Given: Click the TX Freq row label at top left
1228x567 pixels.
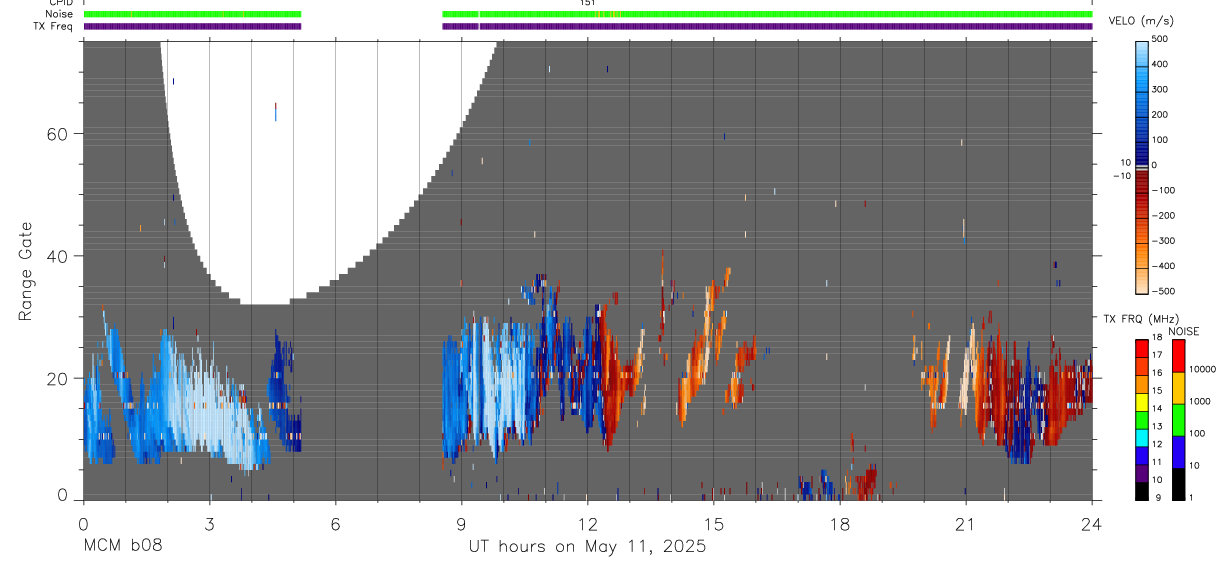Looking at the screenshot, I should [54, 26].
